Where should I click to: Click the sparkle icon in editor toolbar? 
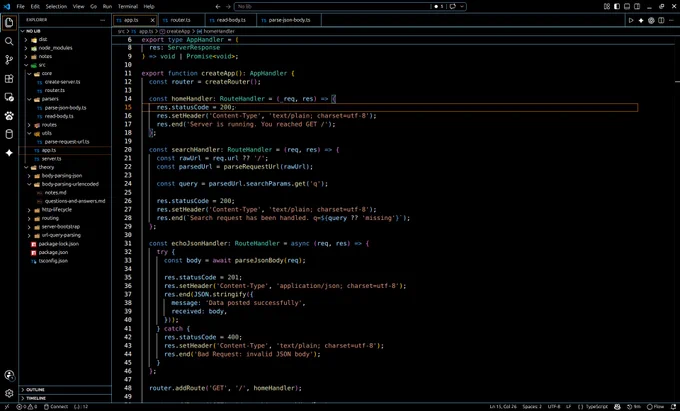click(x=641, y=20)
